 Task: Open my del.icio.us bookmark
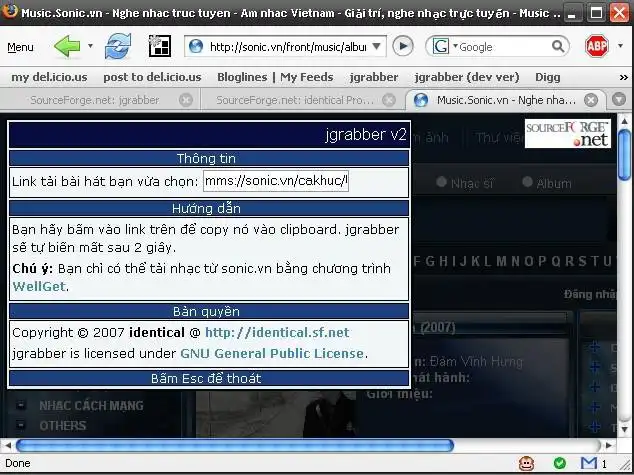coord(49,77)
